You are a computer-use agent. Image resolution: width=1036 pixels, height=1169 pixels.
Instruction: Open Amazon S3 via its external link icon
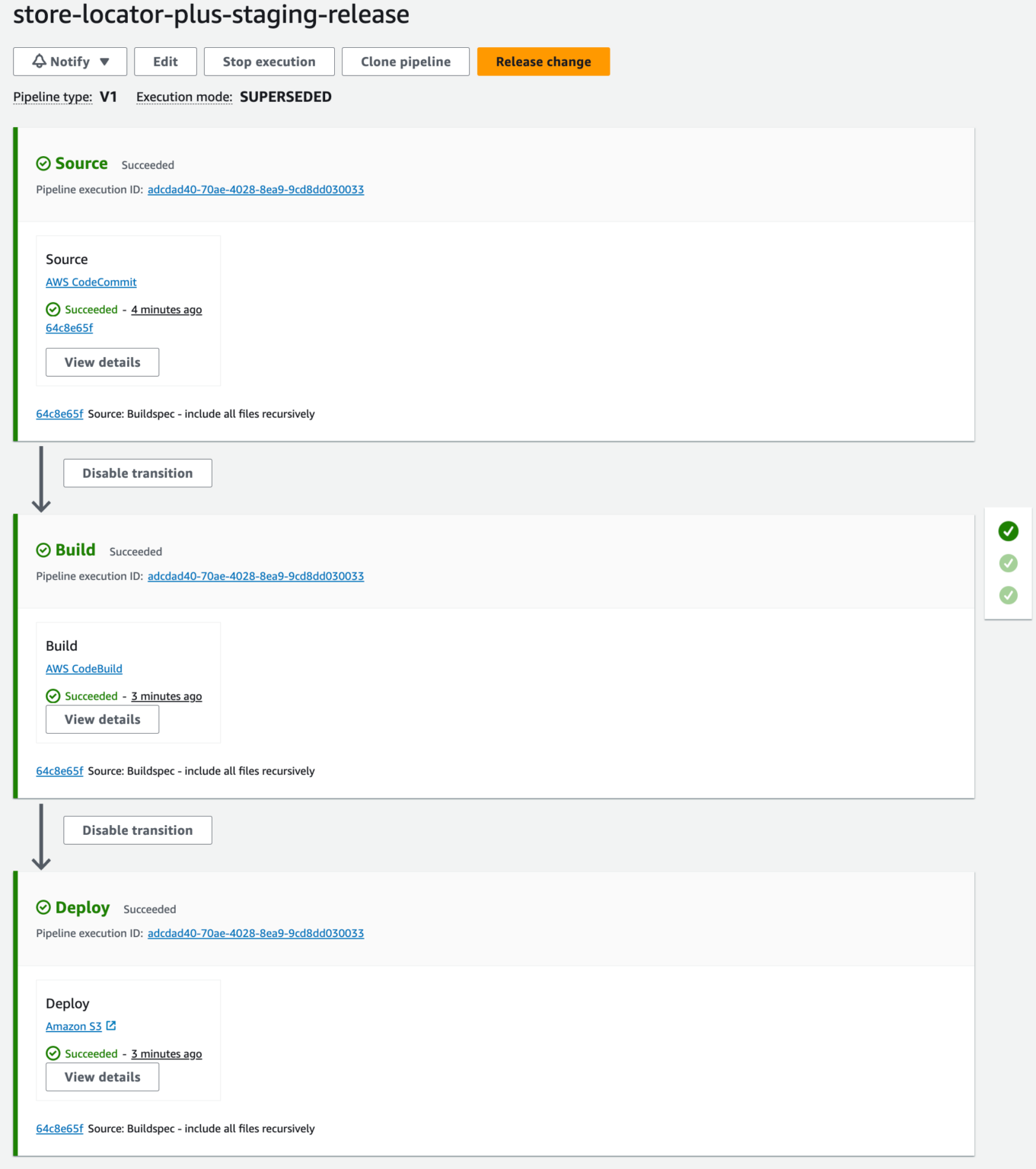111,1025
